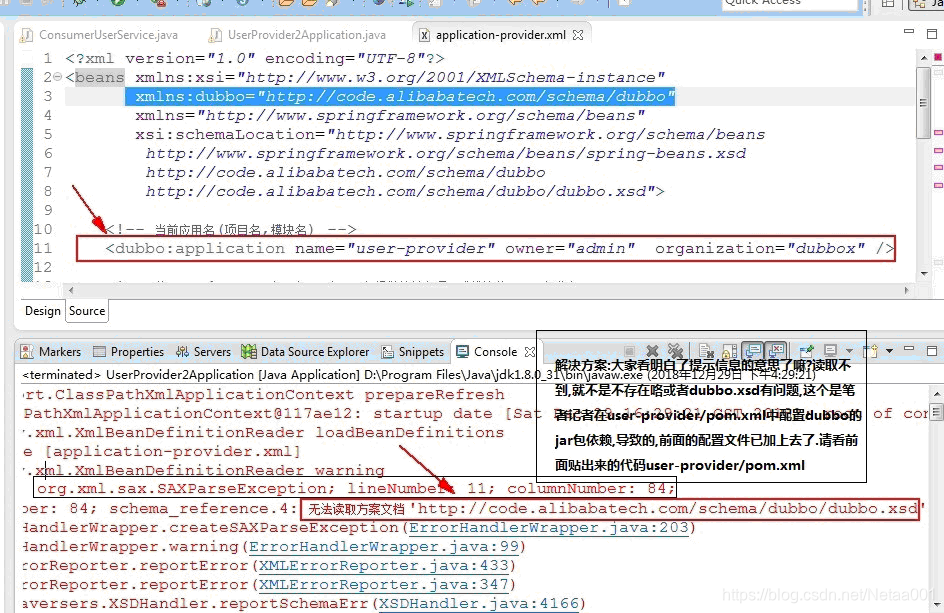Click the overview ruler marker beside line 5
Screen dimensions: 944x613
tap(938, 132)
